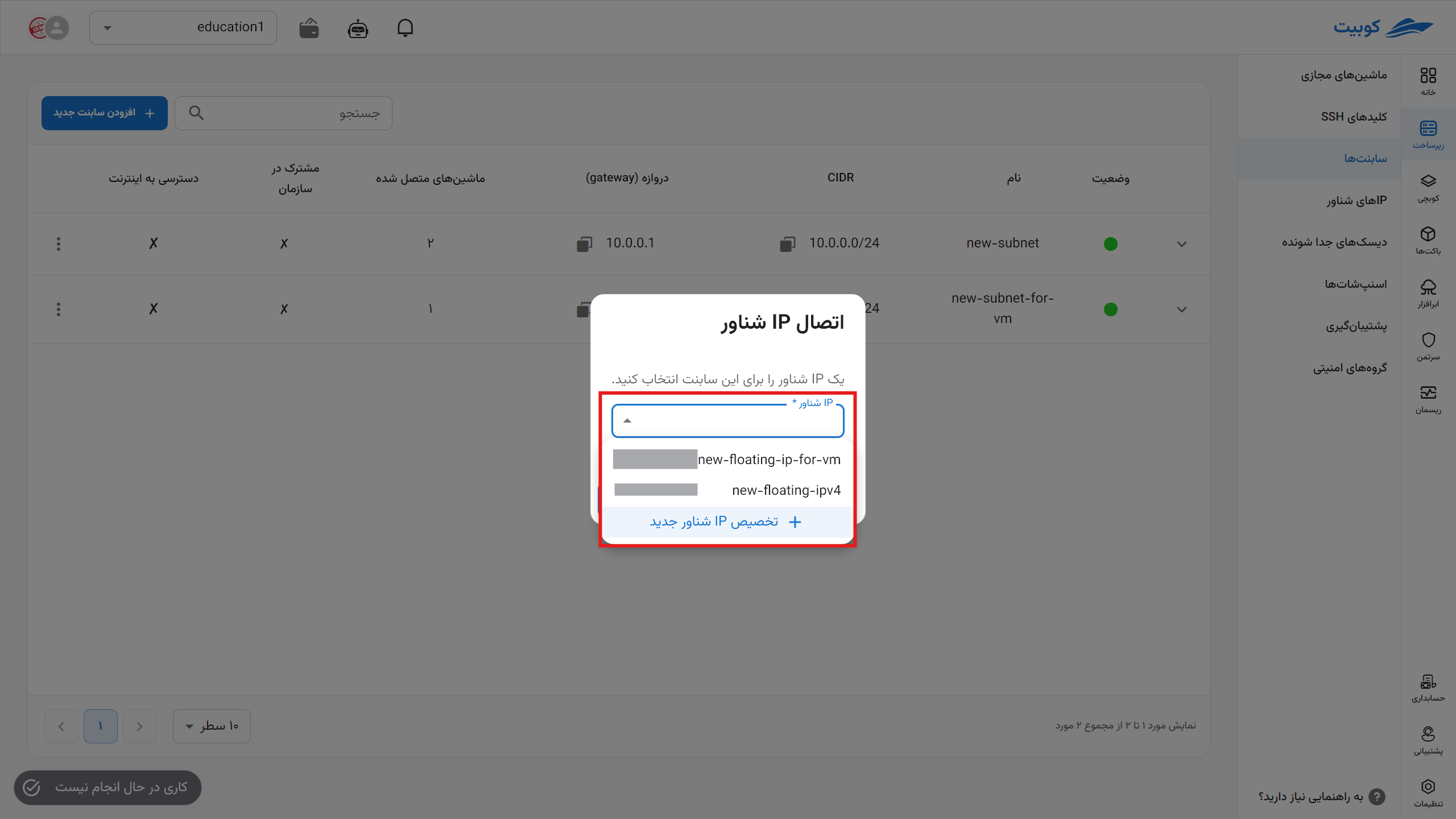Open the Infrastructure (زیرساخت) sidebar icon
The height and width of the screenshot is (819, 1456).
tap(1428, 134)
